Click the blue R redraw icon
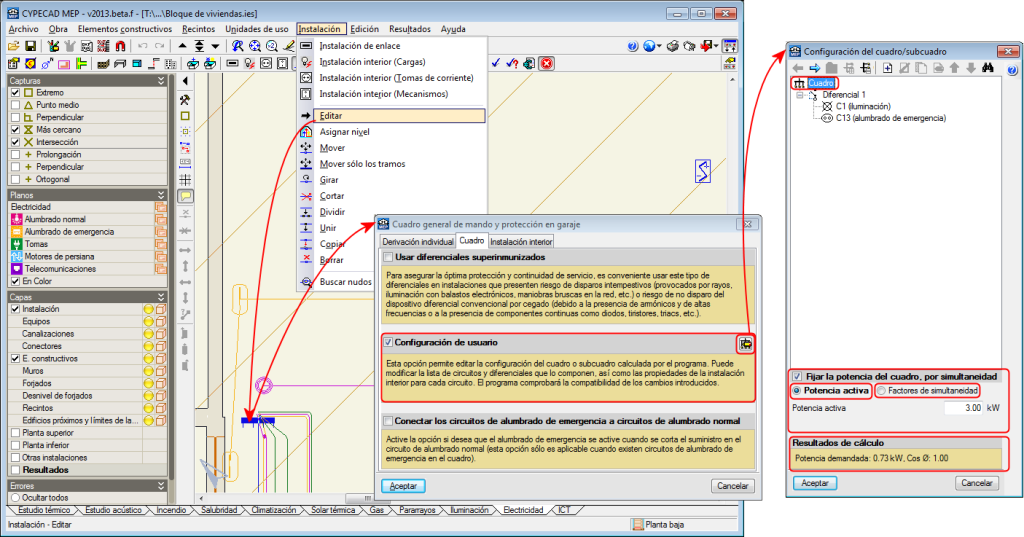The image size is (1024, 537). pyautogui.click(x=238, y=46)
